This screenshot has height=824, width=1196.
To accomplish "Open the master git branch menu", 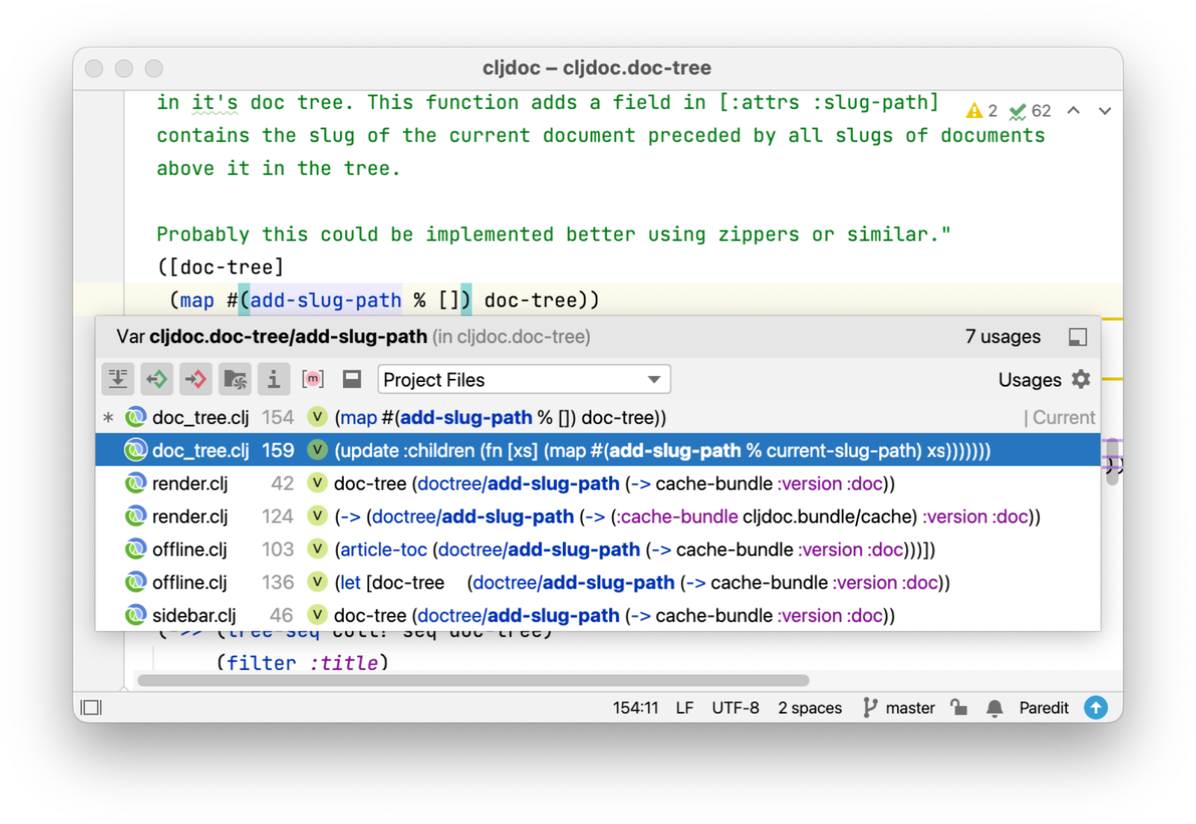I will click(899, 707).
